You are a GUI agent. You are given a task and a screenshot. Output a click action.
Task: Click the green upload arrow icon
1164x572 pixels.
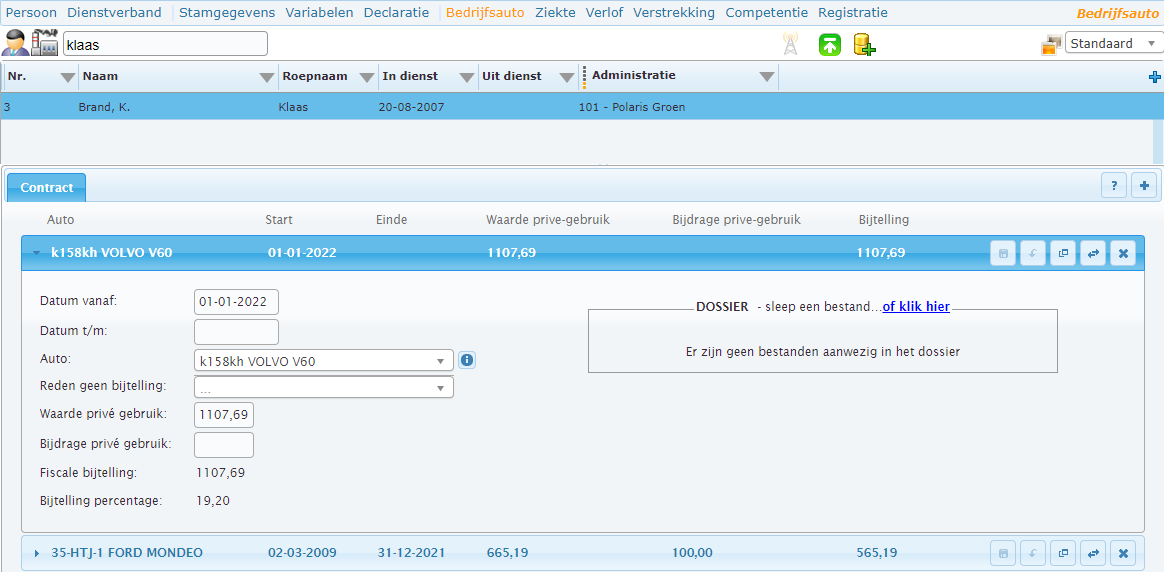829,45
